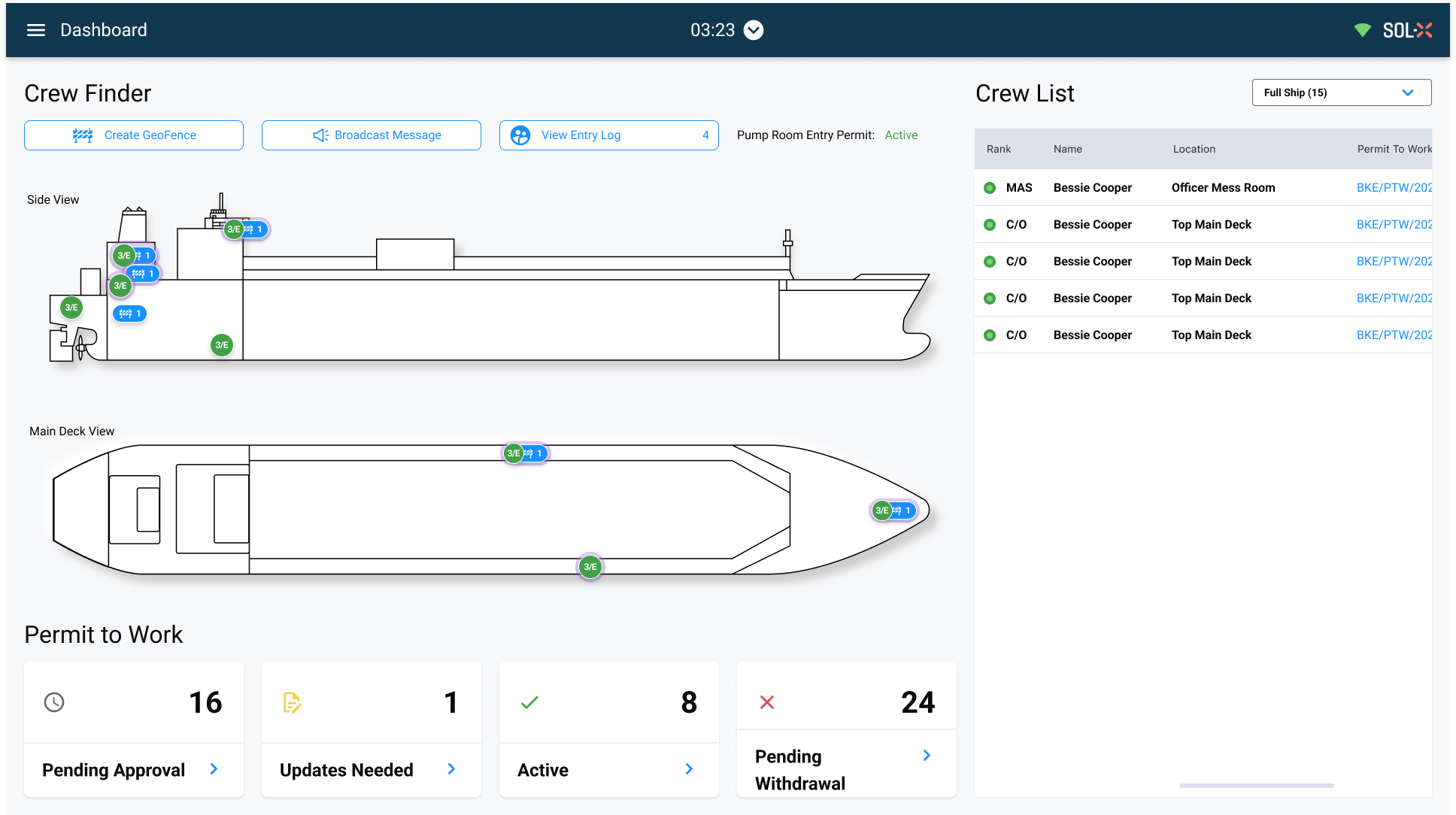This screenshot has width=1456, height=815.
Task: Click the Broadcast Message button
Action: tap(372, 135)
